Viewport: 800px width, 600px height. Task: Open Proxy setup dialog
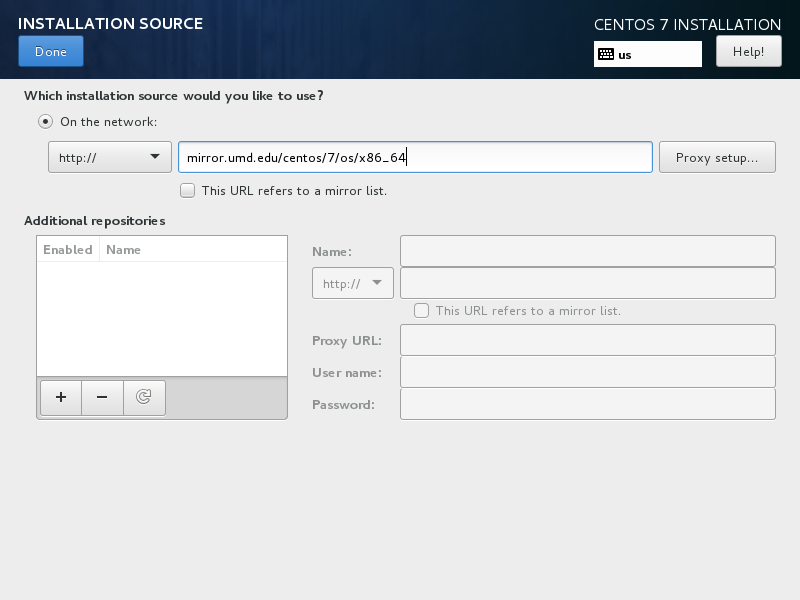tap(717, 157)
